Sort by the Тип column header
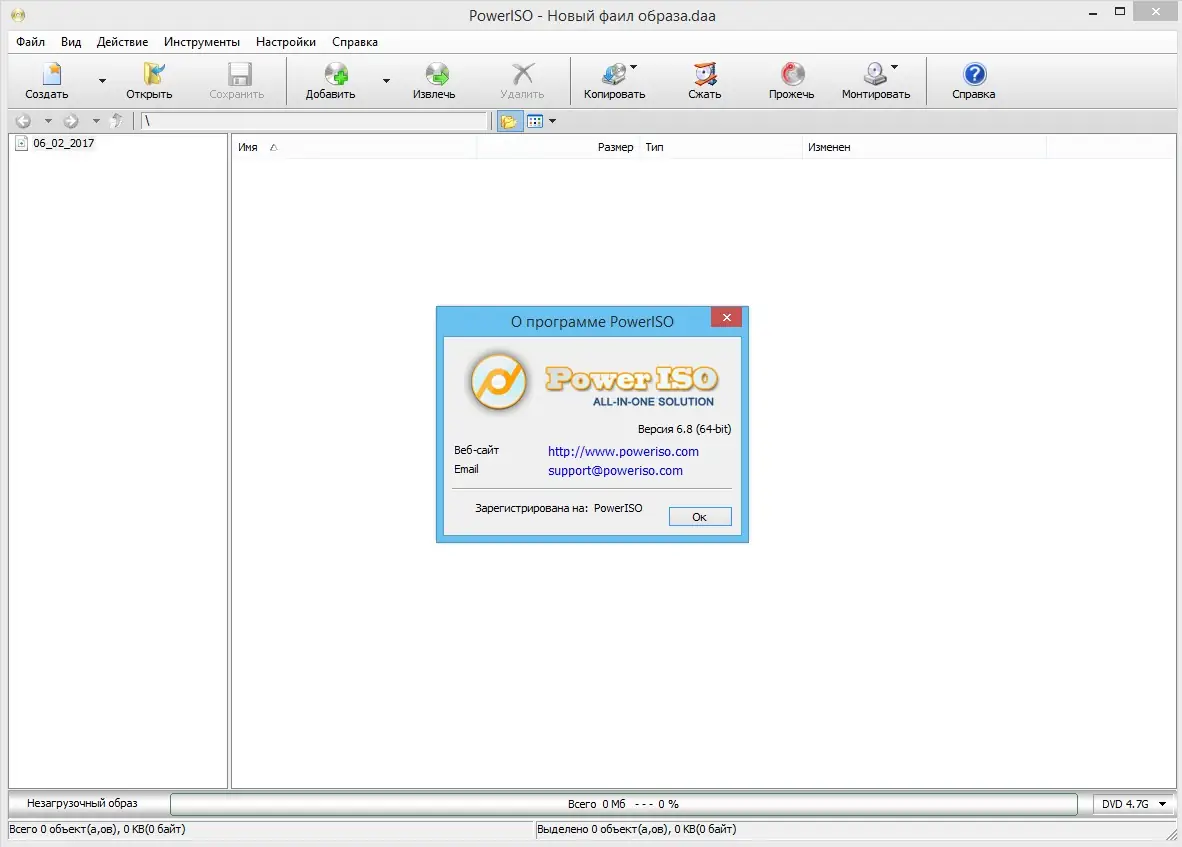This screenshot has width=1182, height=847. coord(721,147)
